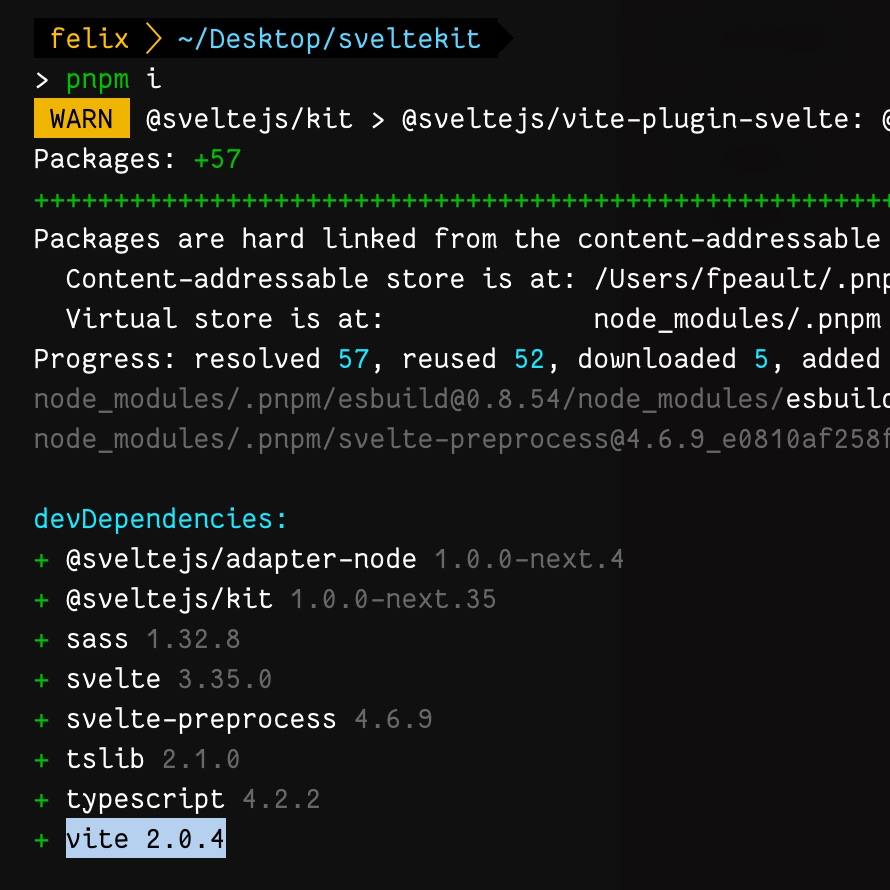
Task: Click the 'Progress:' label
Action: [105, 359]
